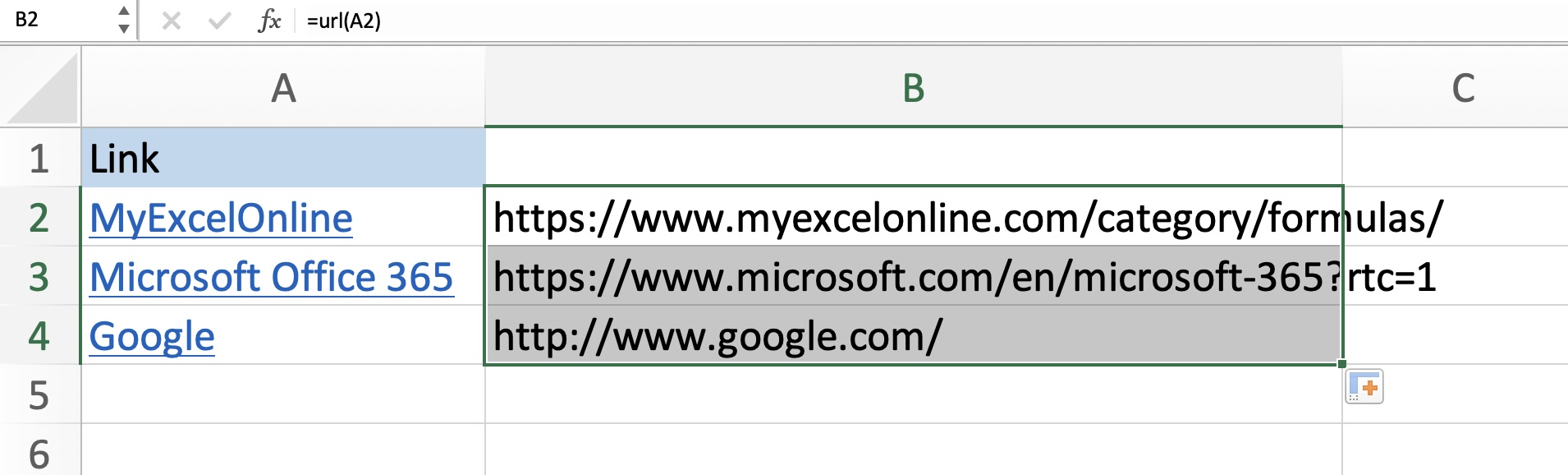The image size is (1568, 475).
Task: Select row 3 header
Action: click(x=39, y=276)
